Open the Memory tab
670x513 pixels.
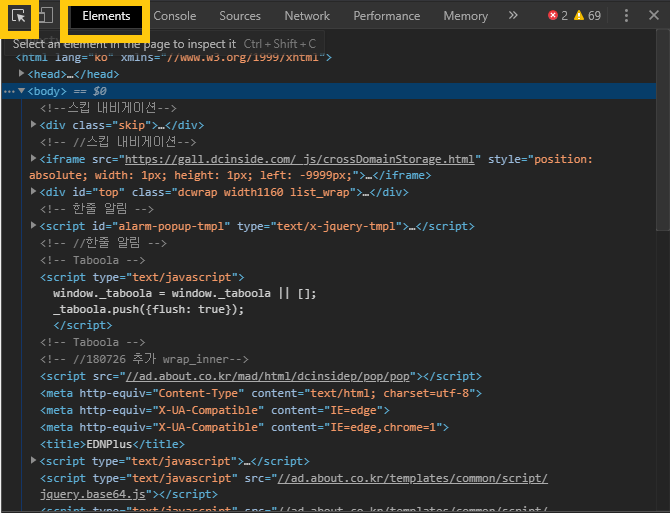tap(465, 16)
